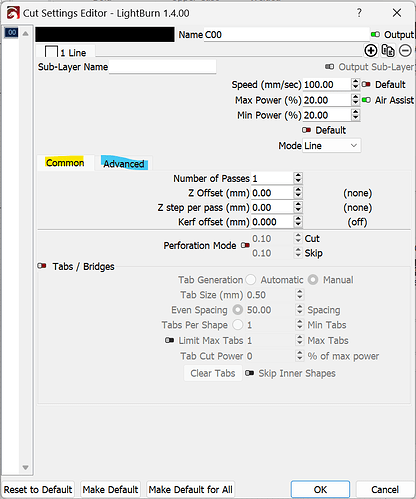Open the question mark help button

[x=359, y=13]
